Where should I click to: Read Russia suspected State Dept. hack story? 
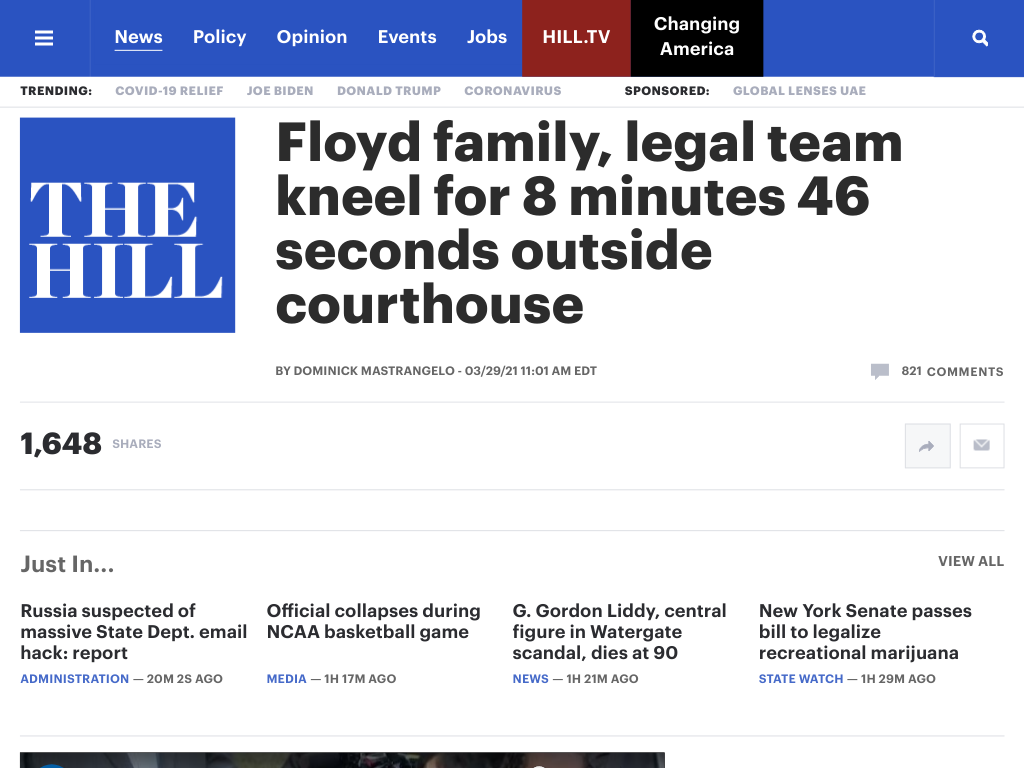134,632
